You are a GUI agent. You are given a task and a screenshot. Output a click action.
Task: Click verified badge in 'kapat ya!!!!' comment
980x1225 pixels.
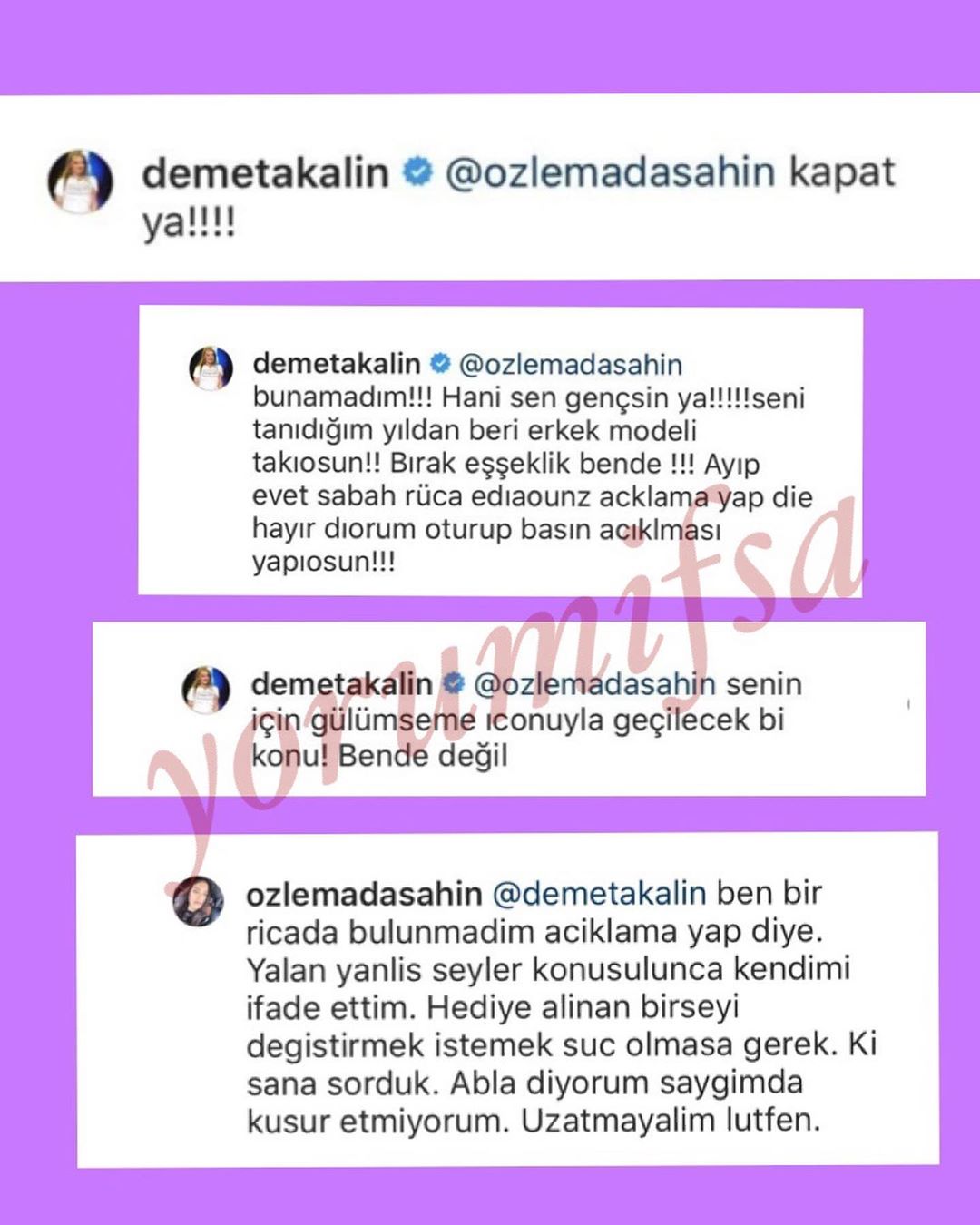417,171
